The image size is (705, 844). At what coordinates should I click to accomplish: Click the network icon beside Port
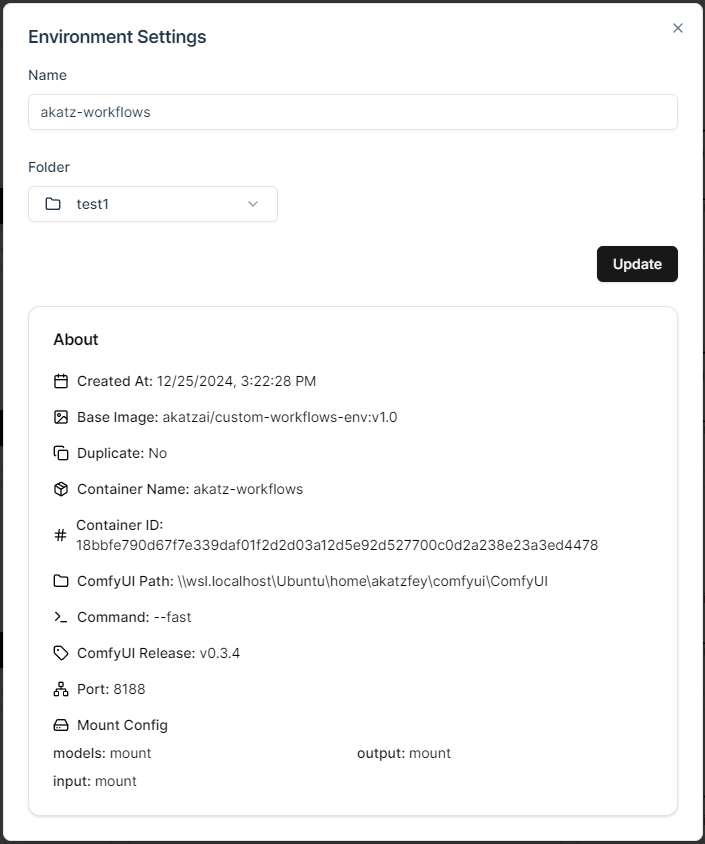click(61, 689)
